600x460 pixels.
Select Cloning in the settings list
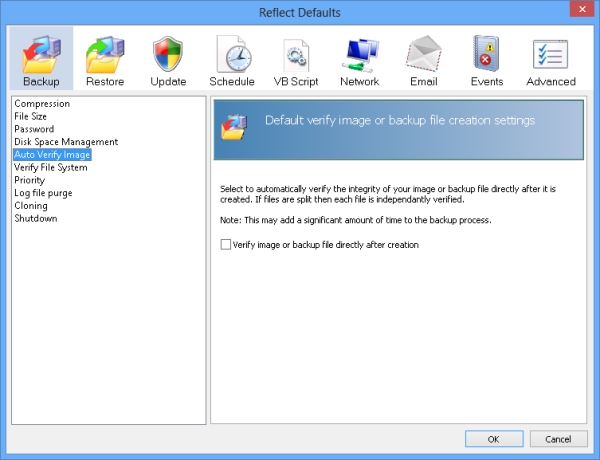coord(31,206)
